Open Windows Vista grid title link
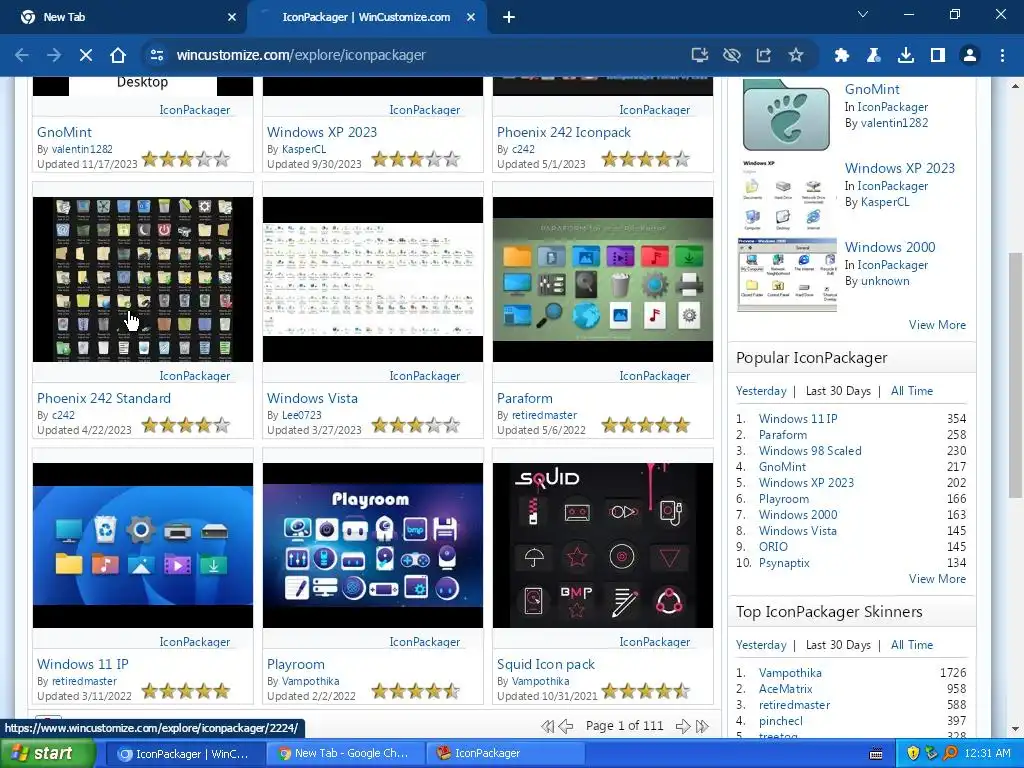 pyautogui.click(x=312, y=398)
